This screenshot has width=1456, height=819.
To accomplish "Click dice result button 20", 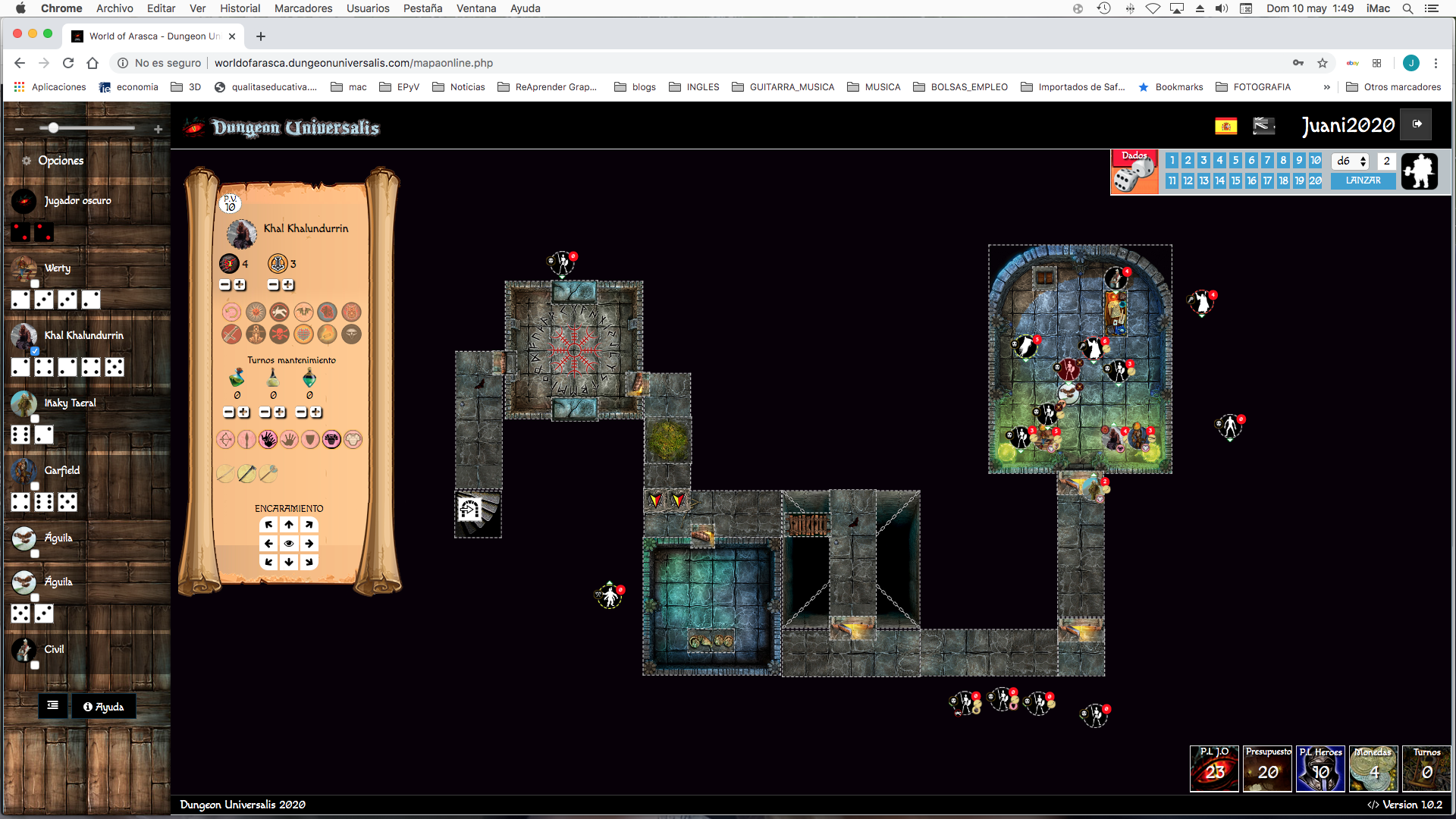I will [x=1315, y=180].
